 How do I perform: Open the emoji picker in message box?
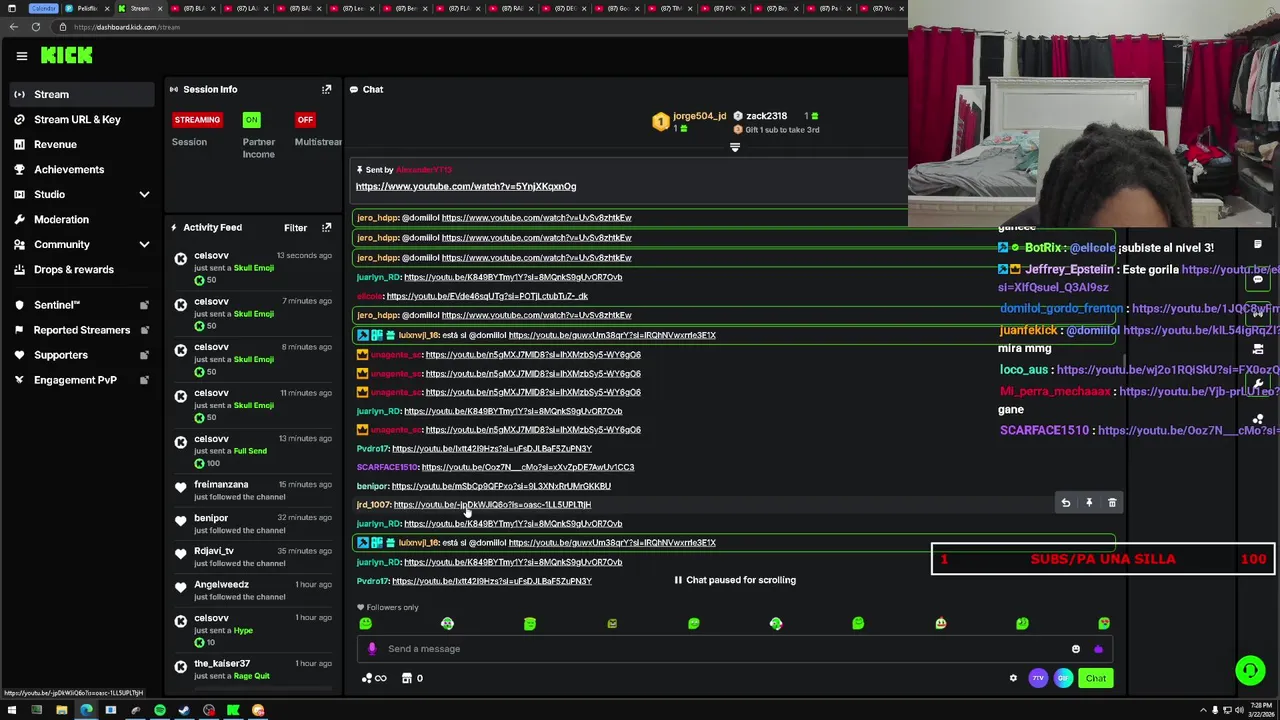[1076, 649]
